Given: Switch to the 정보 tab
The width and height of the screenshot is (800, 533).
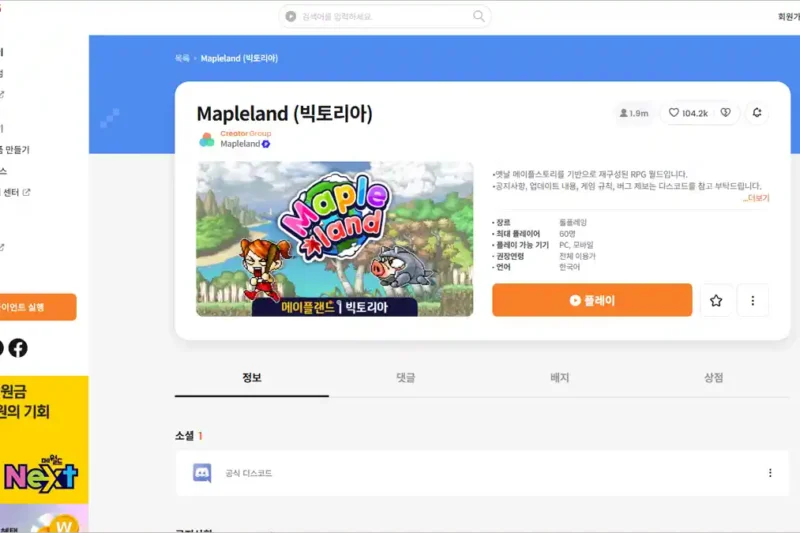Looking at the screenshot, I should (252, 378).
